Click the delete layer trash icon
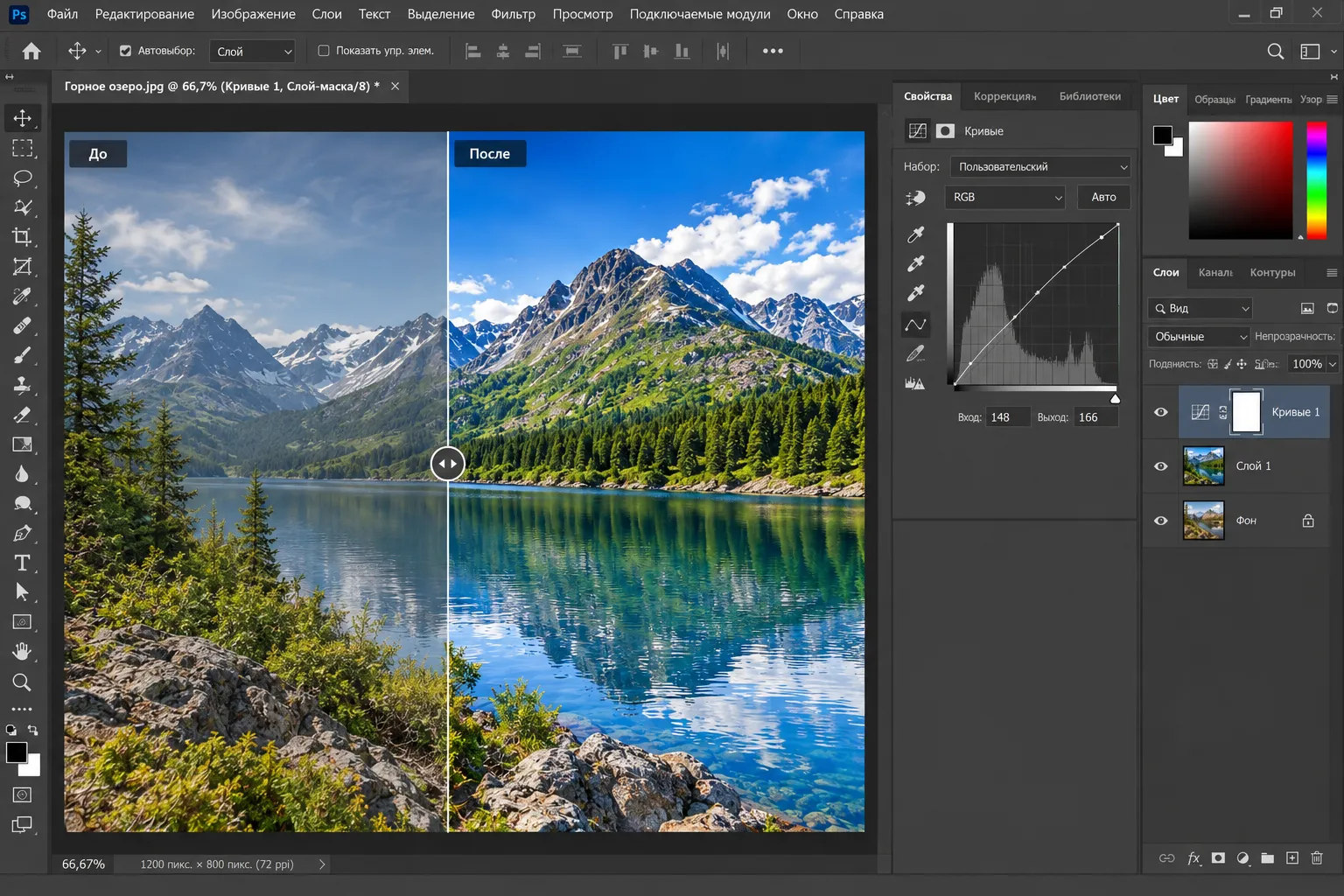Image resolution: width=1344 pixels, height=896 pixels. [x=1317, y=858]
